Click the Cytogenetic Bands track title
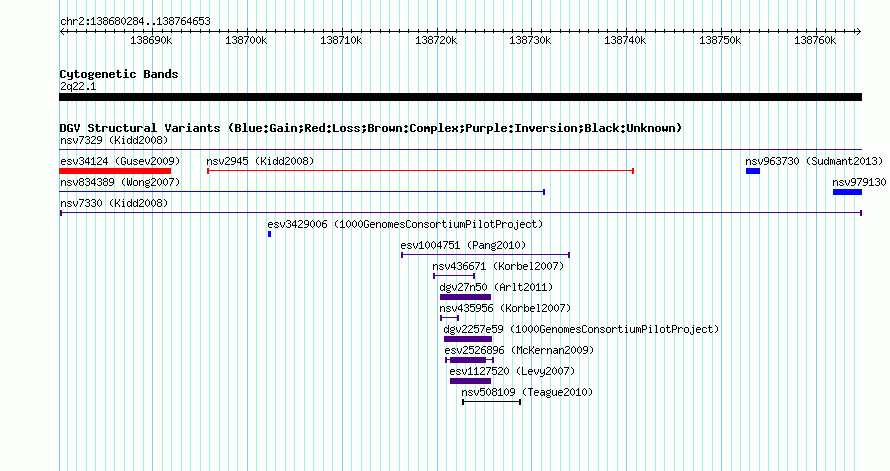 119,74
